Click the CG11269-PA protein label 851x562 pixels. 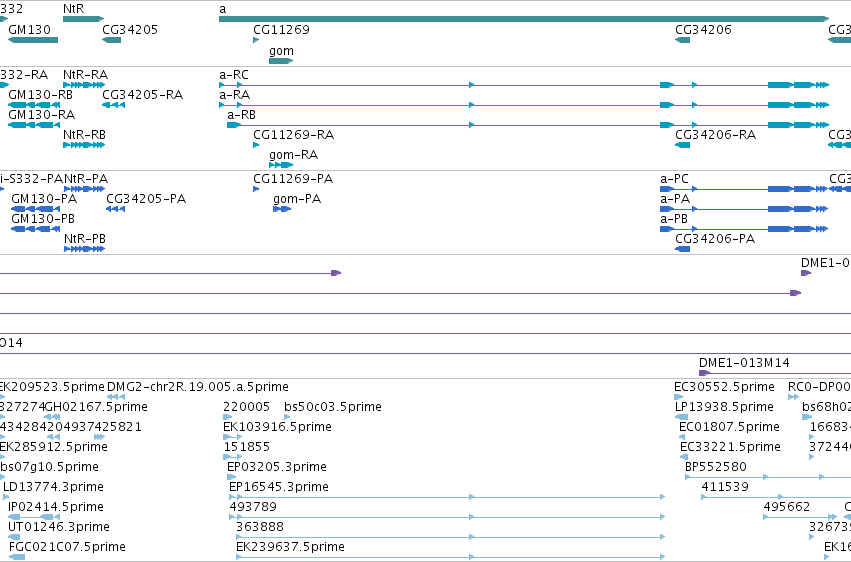tap(293, 178)
